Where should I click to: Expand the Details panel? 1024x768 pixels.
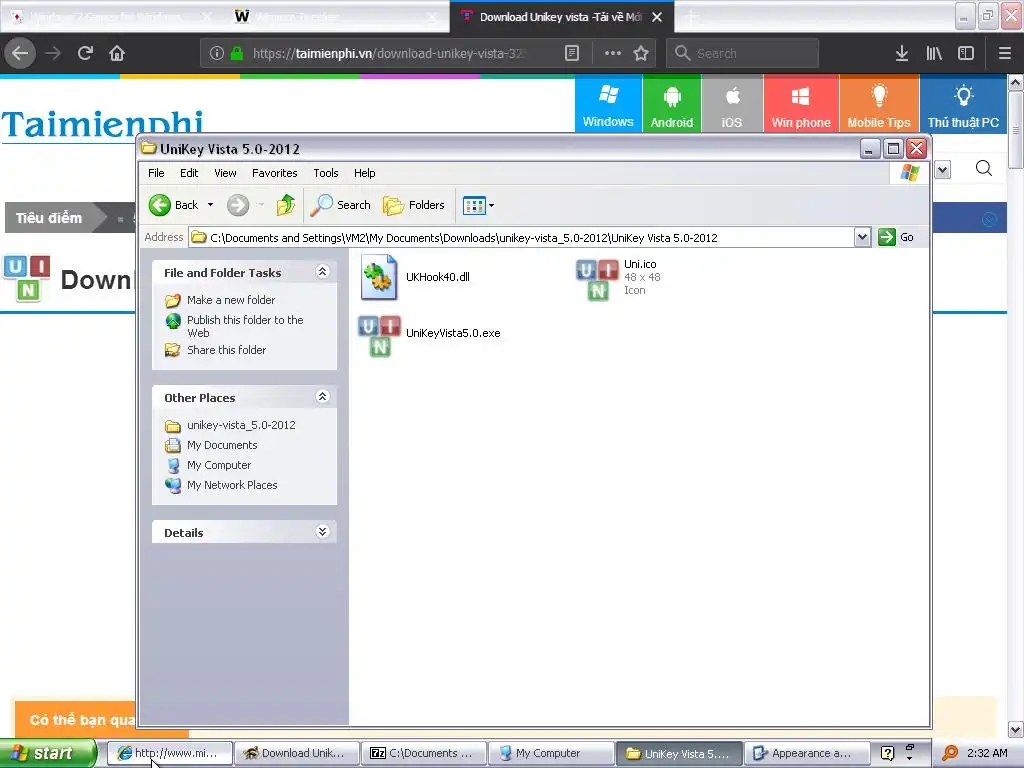[322, 532]
